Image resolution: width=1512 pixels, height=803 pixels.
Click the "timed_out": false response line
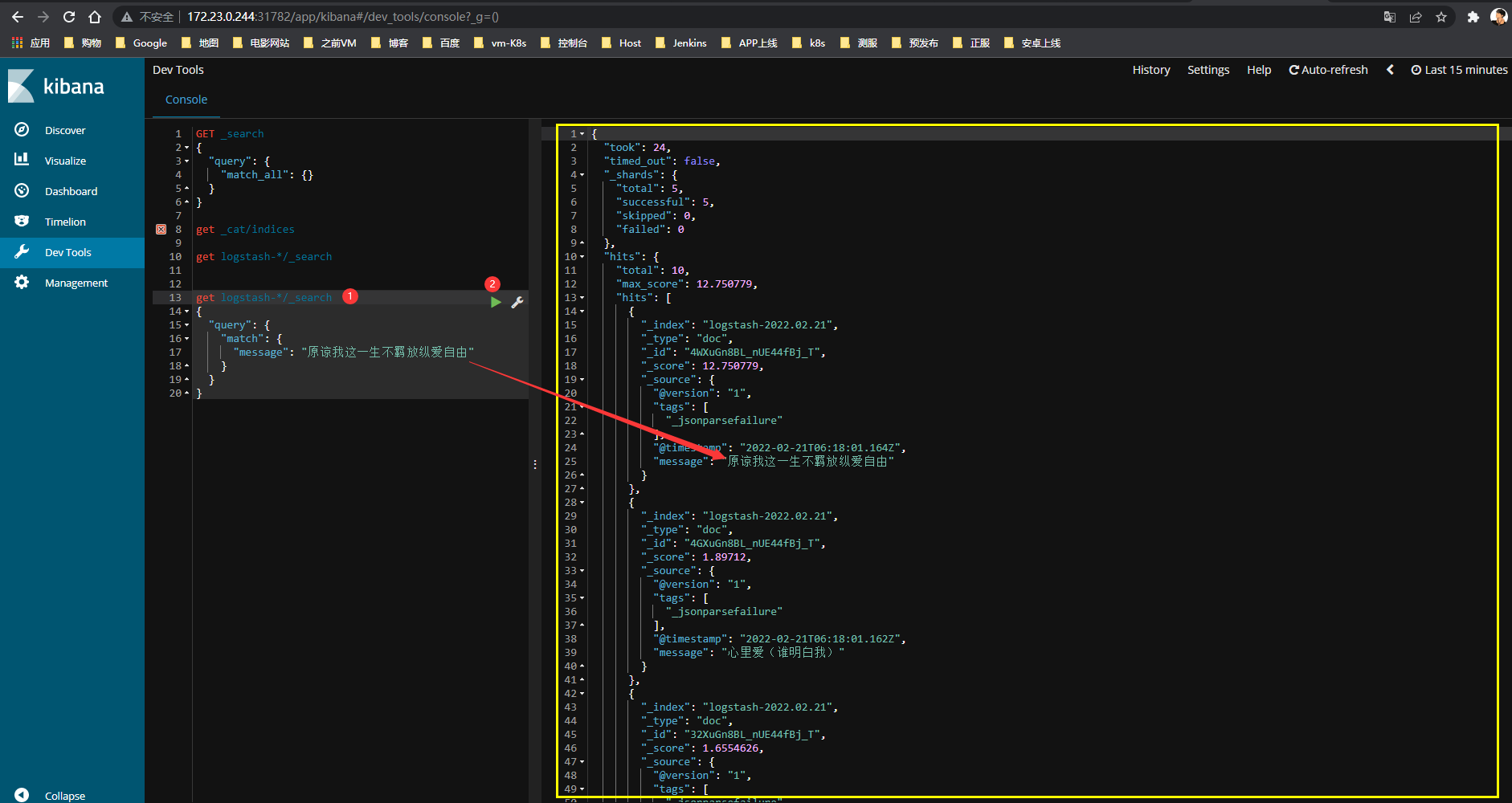[662, 161]
